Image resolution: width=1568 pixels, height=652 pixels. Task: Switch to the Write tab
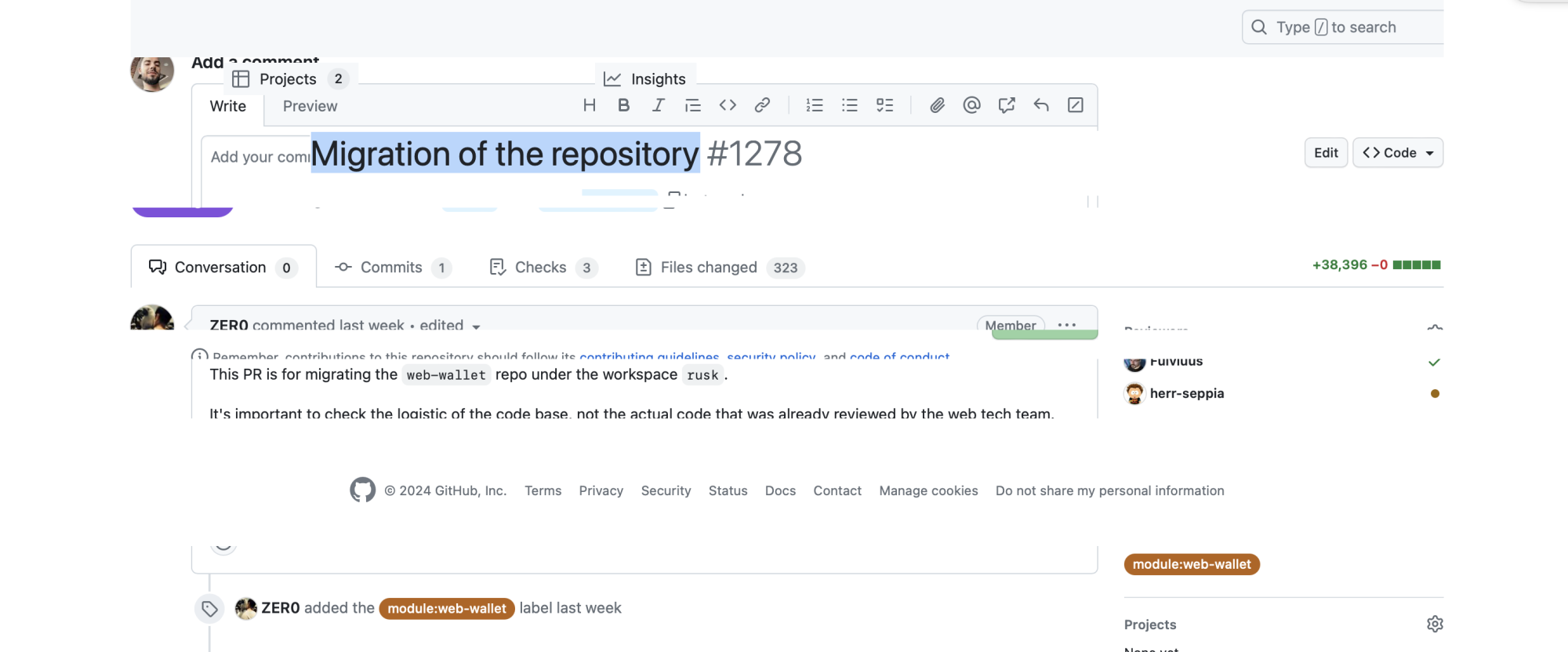point(228,107)
